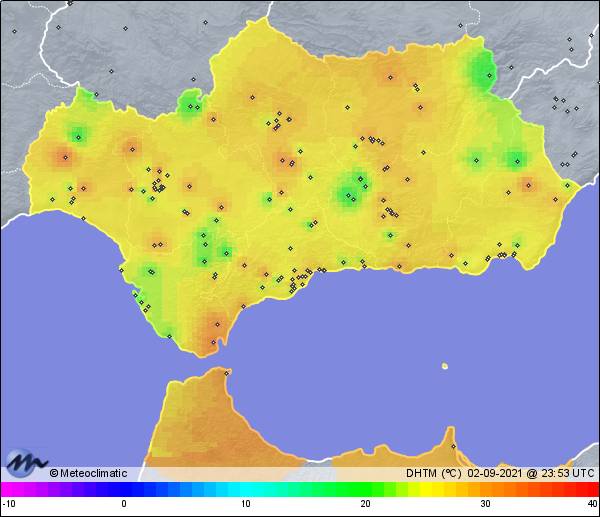This screenshot has width=600, height=517.
Task: Click the 10 label on temperature scale
Action: pos(246,504)
